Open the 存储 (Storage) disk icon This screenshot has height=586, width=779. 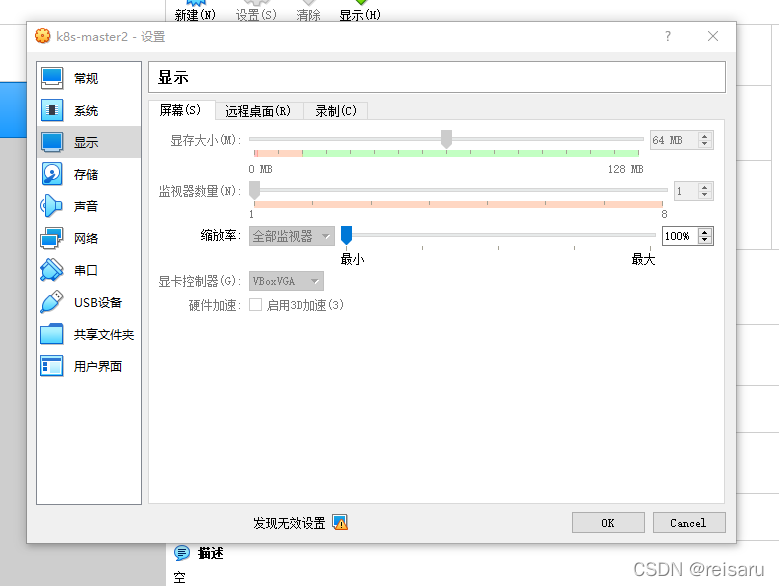(x=52, y=174)
